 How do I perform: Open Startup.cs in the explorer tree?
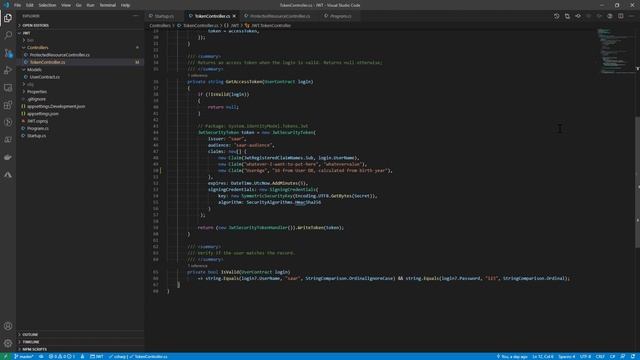coord(80,136)
